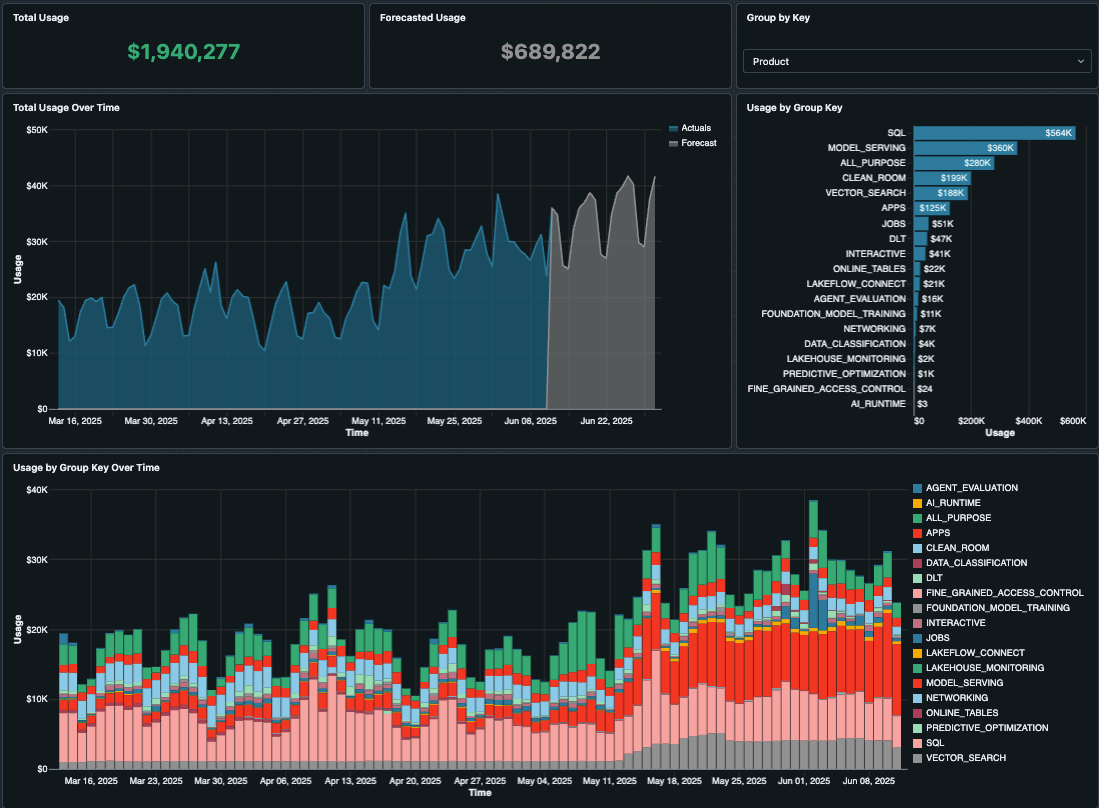Click the SQL legend color swatch
The width and height of the screenshot is (1099, 808).
click(917, 743)
